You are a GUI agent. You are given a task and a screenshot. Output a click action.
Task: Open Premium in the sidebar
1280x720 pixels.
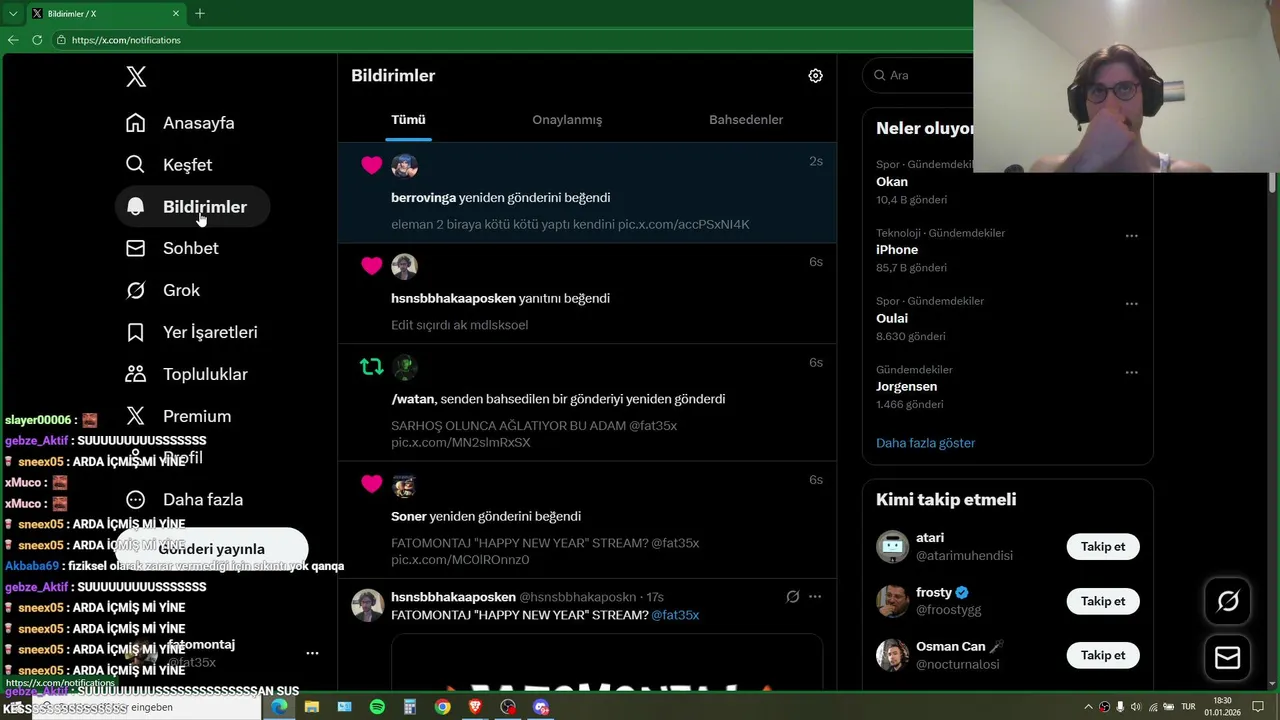178,416
